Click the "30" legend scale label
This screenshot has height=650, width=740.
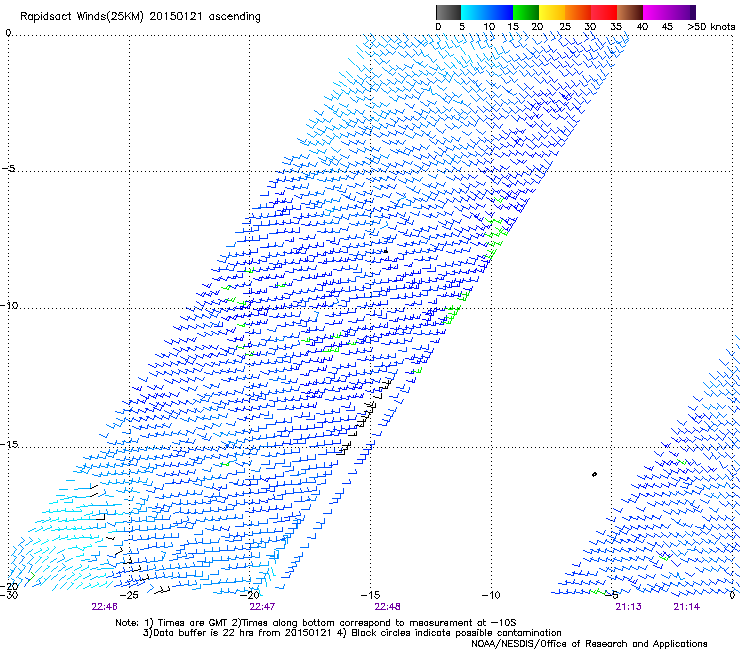click(590, 26)
